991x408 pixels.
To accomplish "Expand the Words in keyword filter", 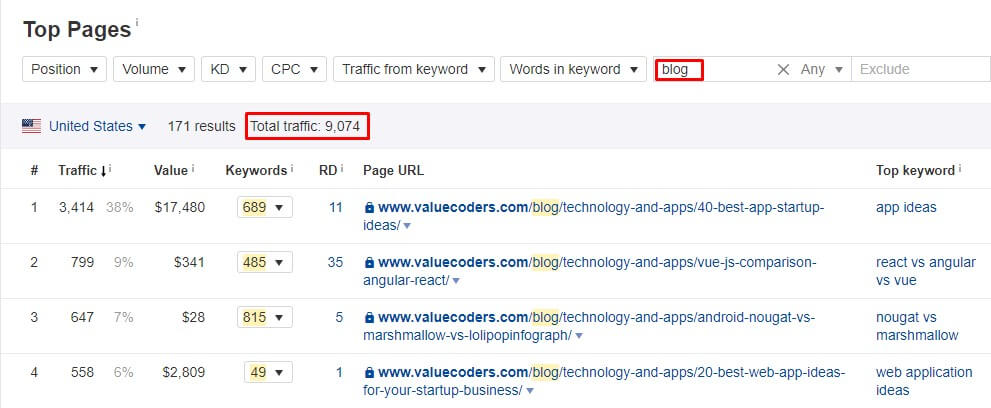I will click(x=573, y=69).
